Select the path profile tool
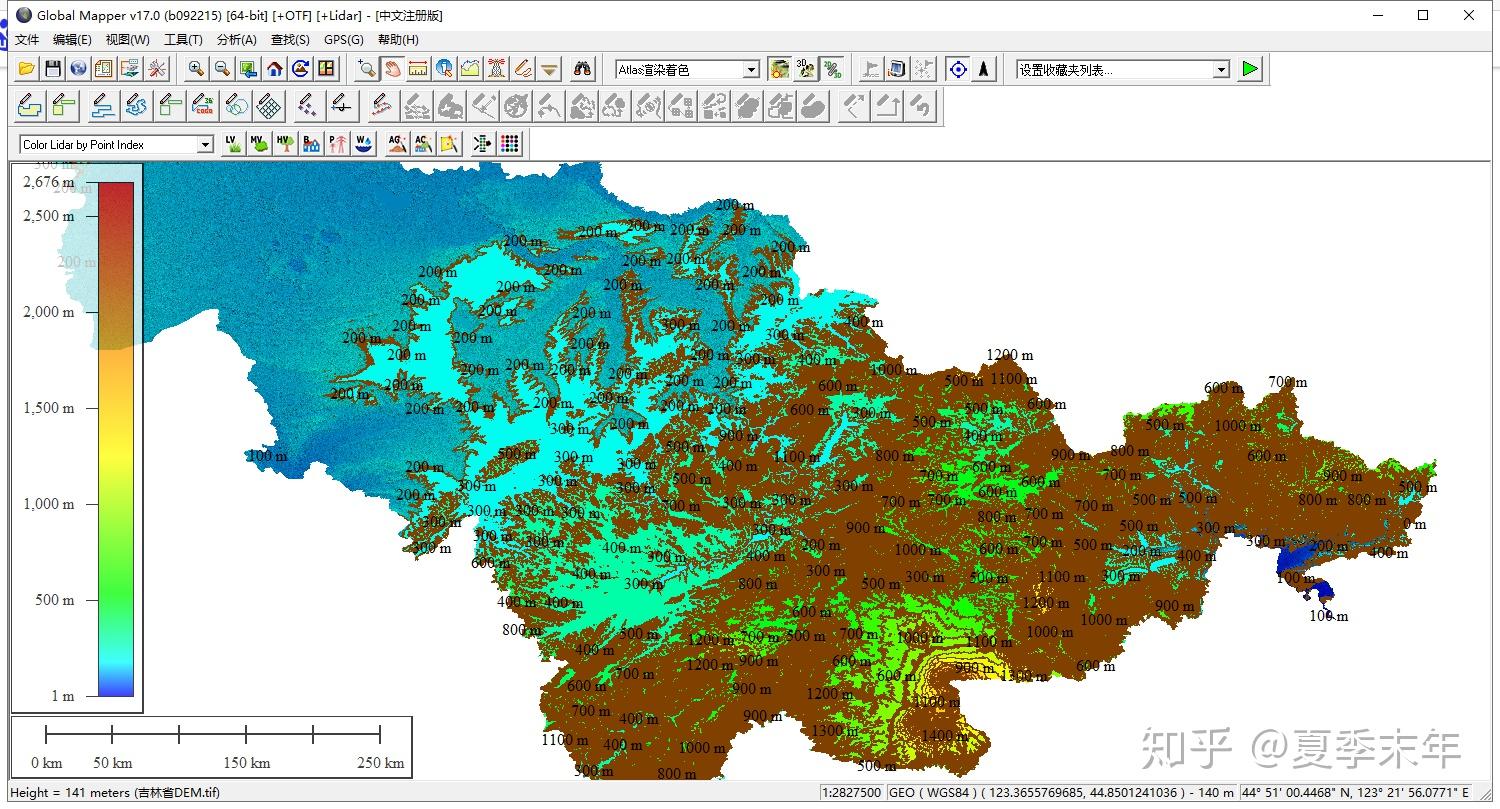Screen dimensions: 1500x809 click(471, 69)
